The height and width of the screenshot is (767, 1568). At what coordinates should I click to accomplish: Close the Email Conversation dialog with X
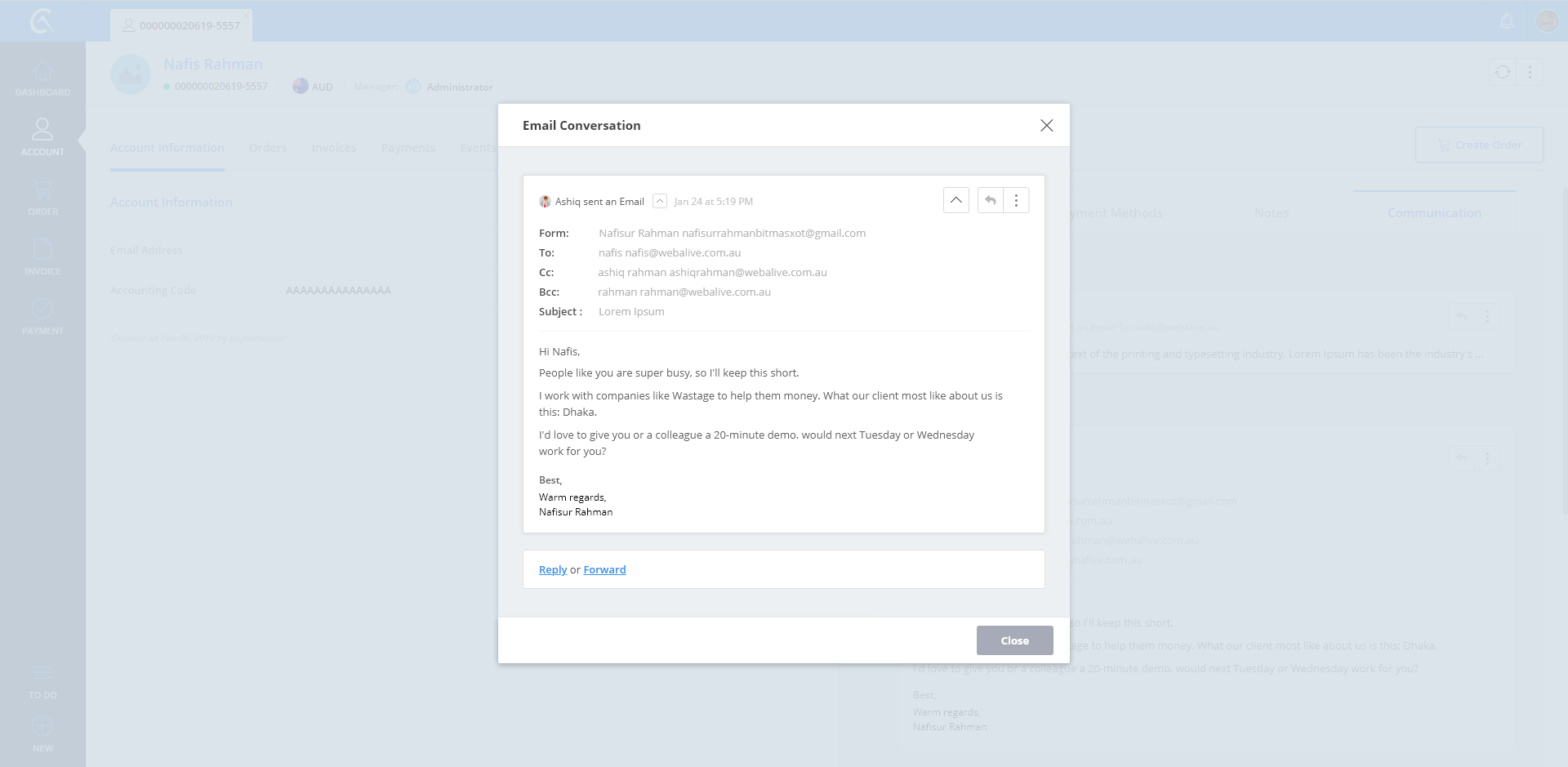click(x=1046, y=125)
